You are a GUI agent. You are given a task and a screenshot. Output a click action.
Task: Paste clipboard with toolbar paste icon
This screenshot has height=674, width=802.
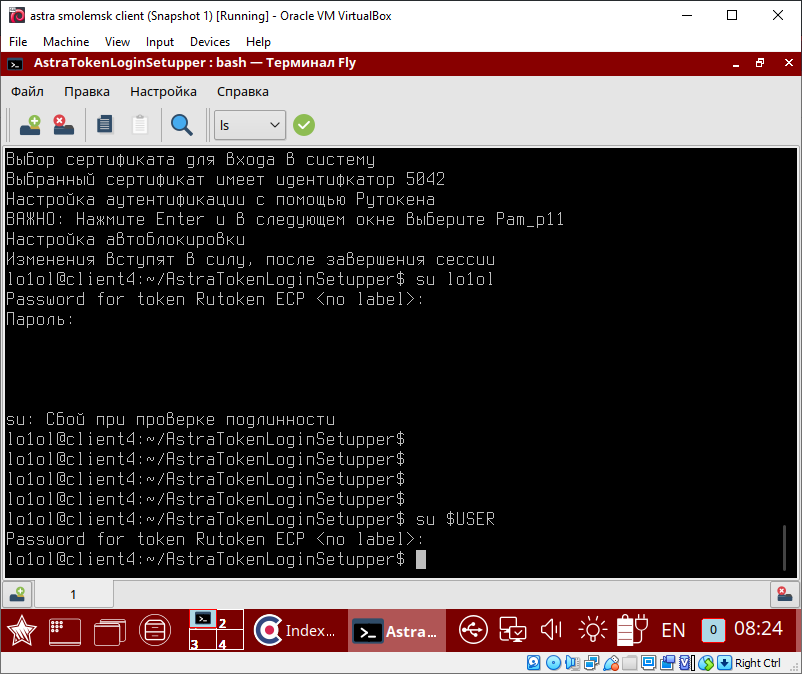[140, 125]
